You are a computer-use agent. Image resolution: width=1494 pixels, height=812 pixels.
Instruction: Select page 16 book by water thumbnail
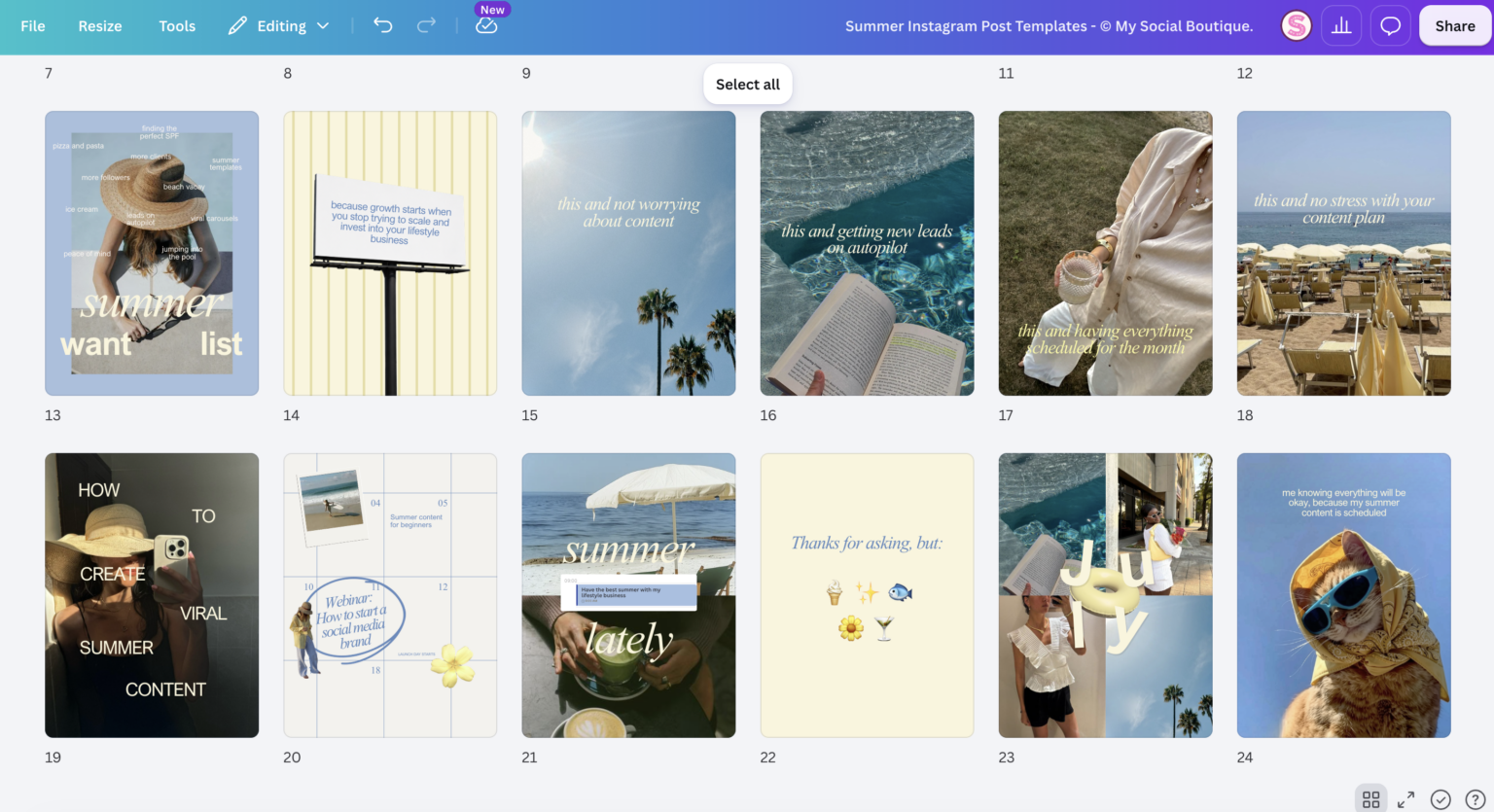pyautogui.click(x=867, y=253)
